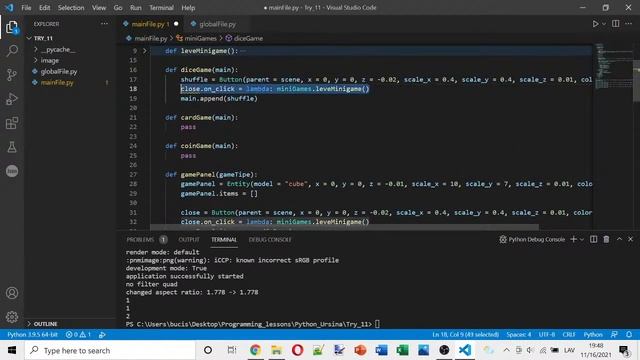640x360 pixels.
Task: Open the Run menu
Action: click(136, 7)
